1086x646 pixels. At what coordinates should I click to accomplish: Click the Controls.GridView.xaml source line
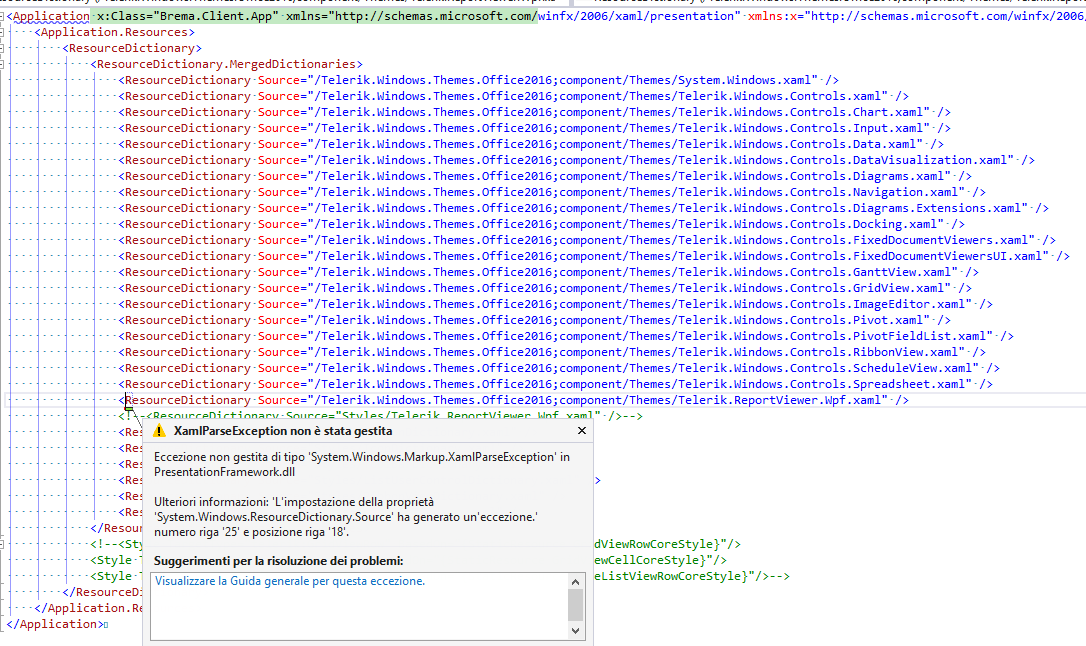pos(544,287)
